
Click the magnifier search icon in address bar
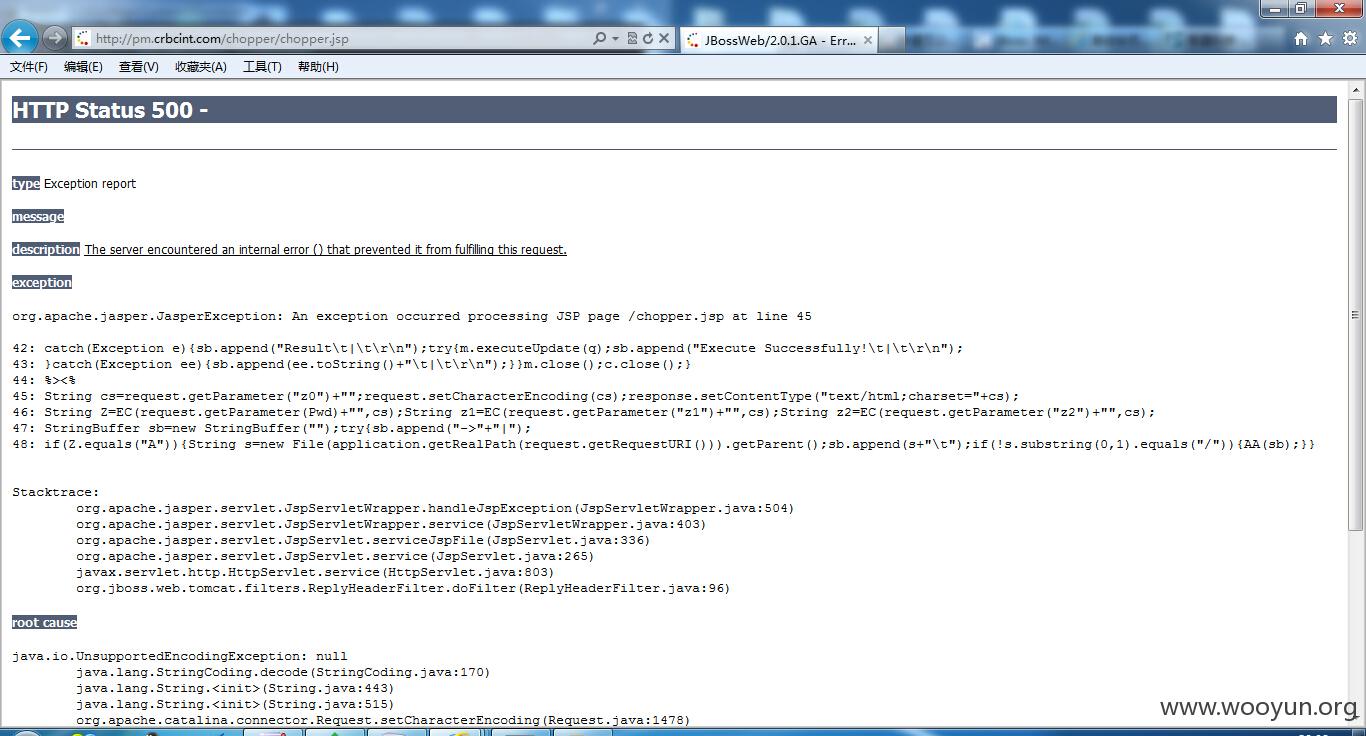point(599,39)
